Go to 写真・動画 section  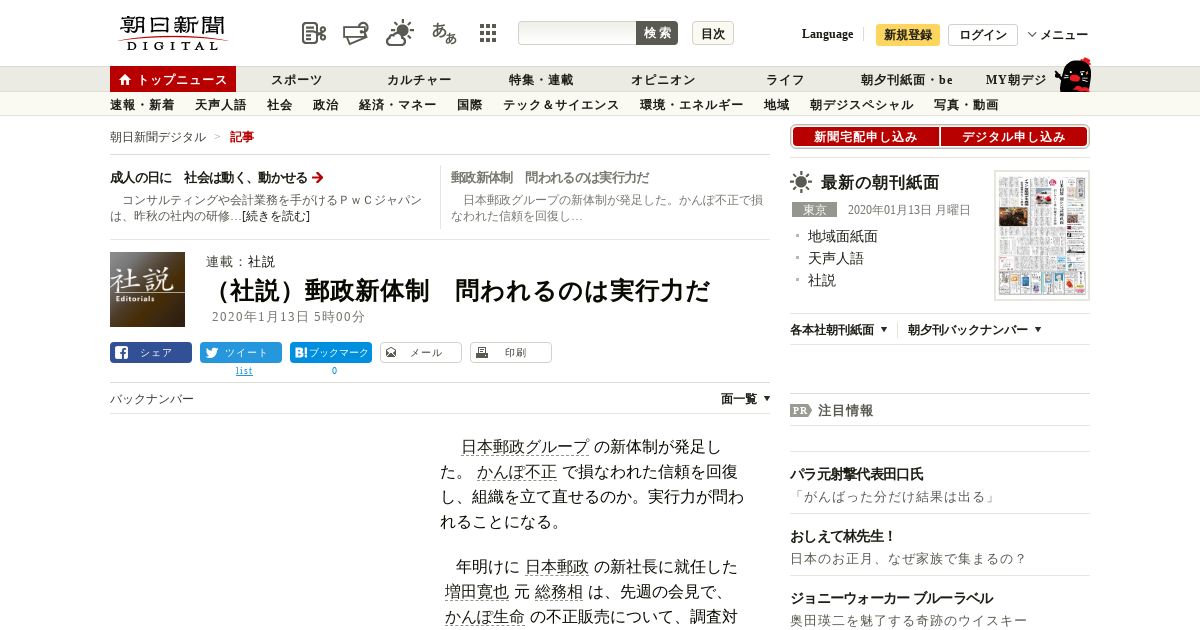[966, 104]
